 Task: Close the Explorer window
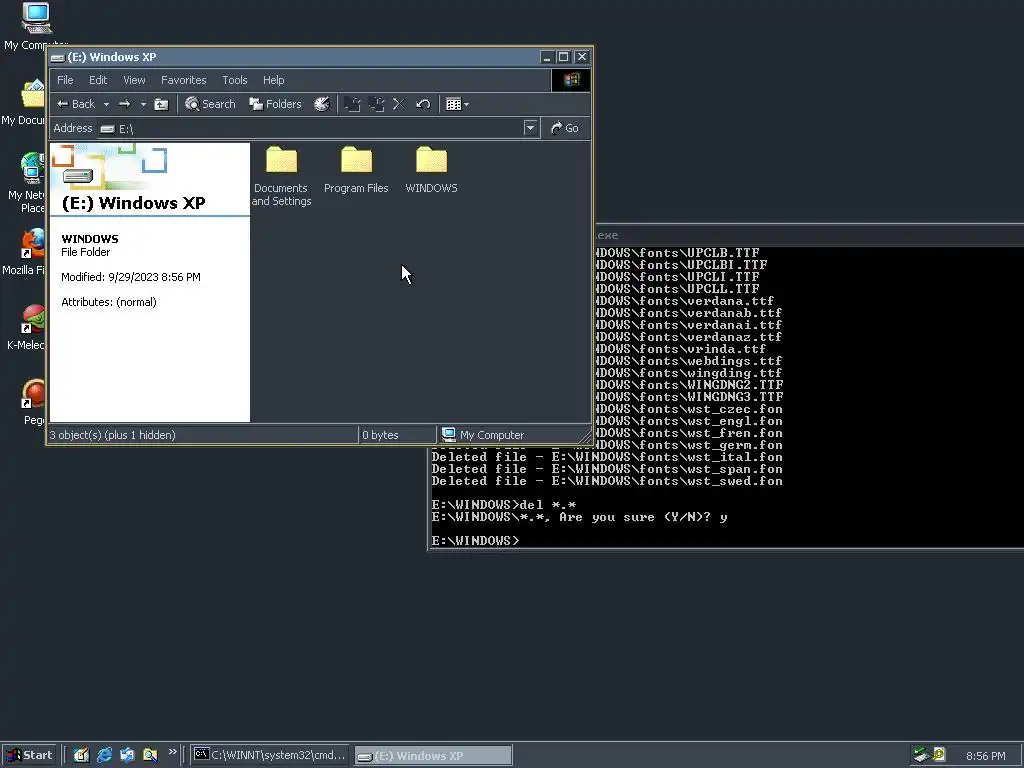tap(581, 57)
